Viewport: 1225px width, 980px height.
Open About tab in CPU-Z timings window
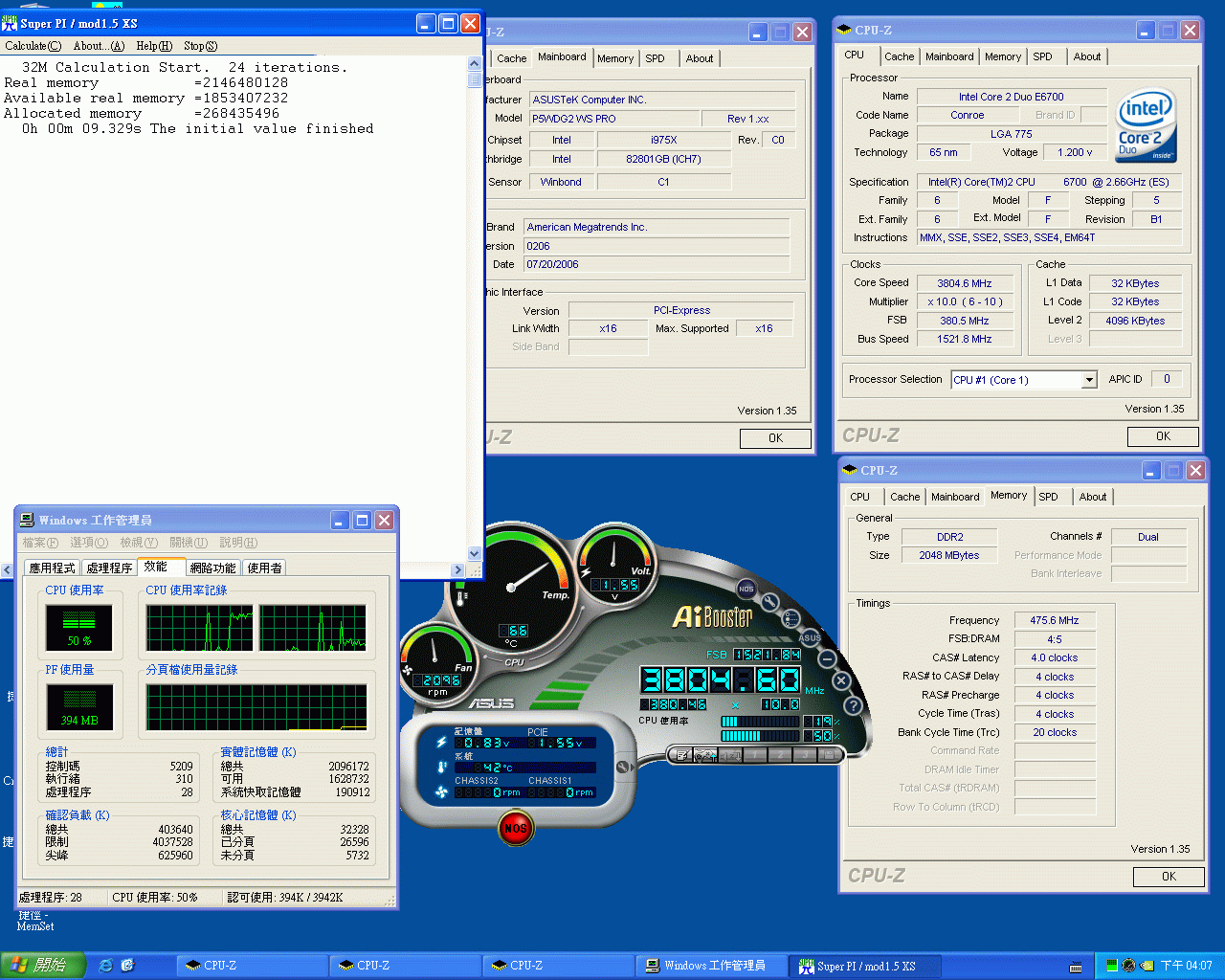1093,497
